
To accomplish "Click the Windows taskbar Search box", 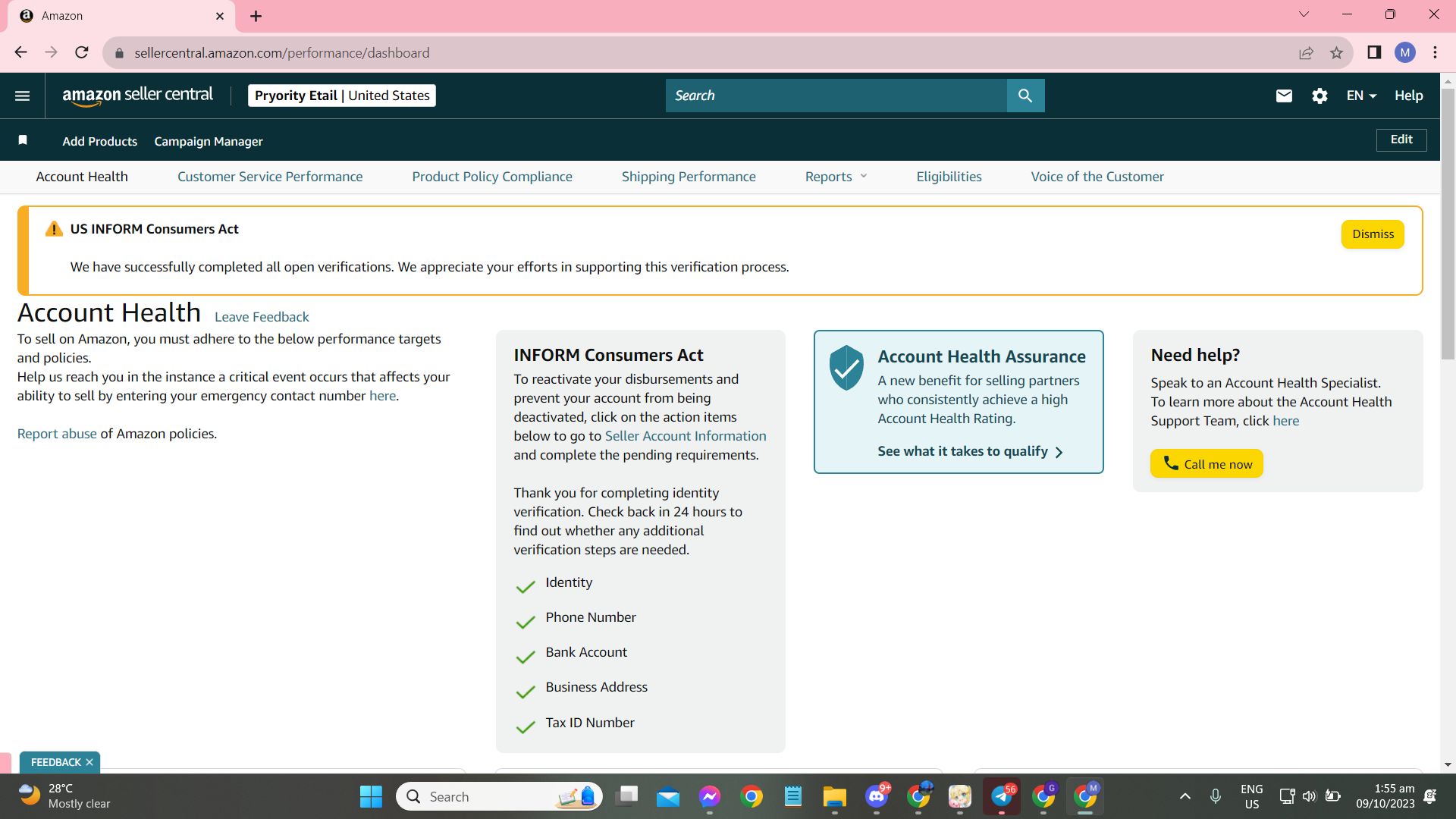I will click(x=499, y=796).
